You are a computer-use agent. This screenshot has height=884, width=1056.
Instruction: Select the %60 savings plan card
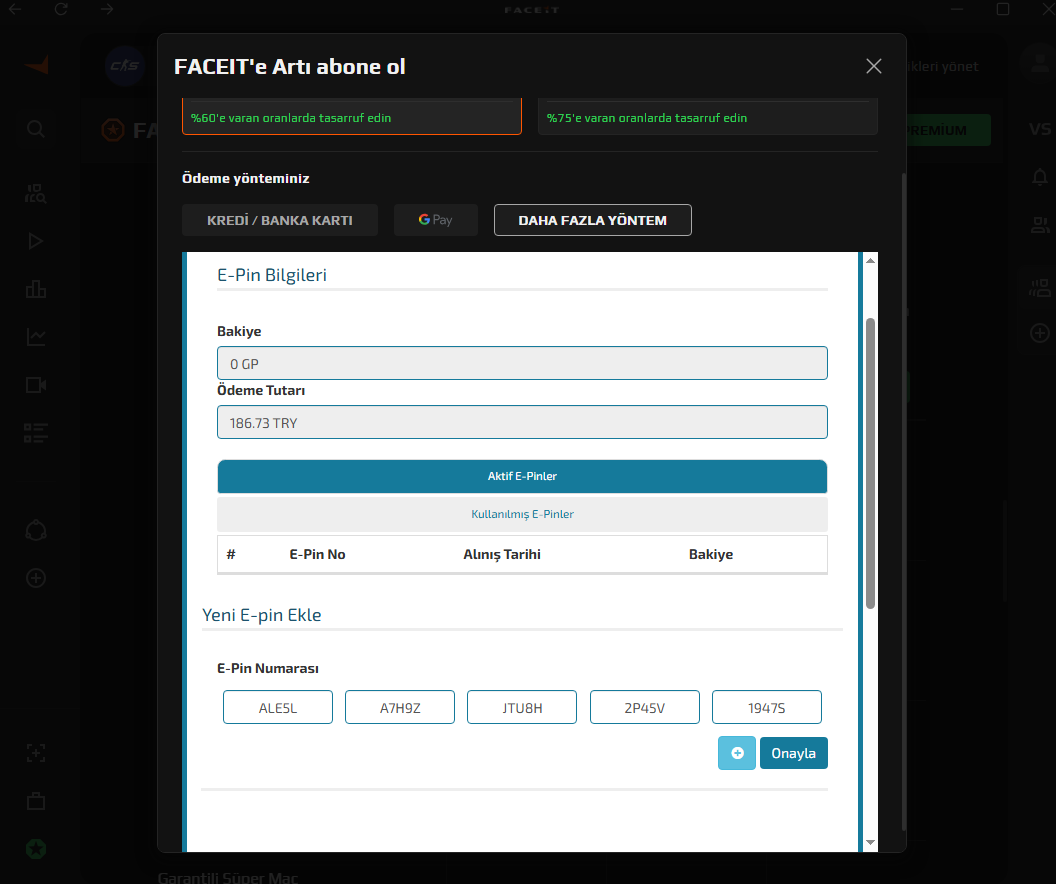point(352,116)
